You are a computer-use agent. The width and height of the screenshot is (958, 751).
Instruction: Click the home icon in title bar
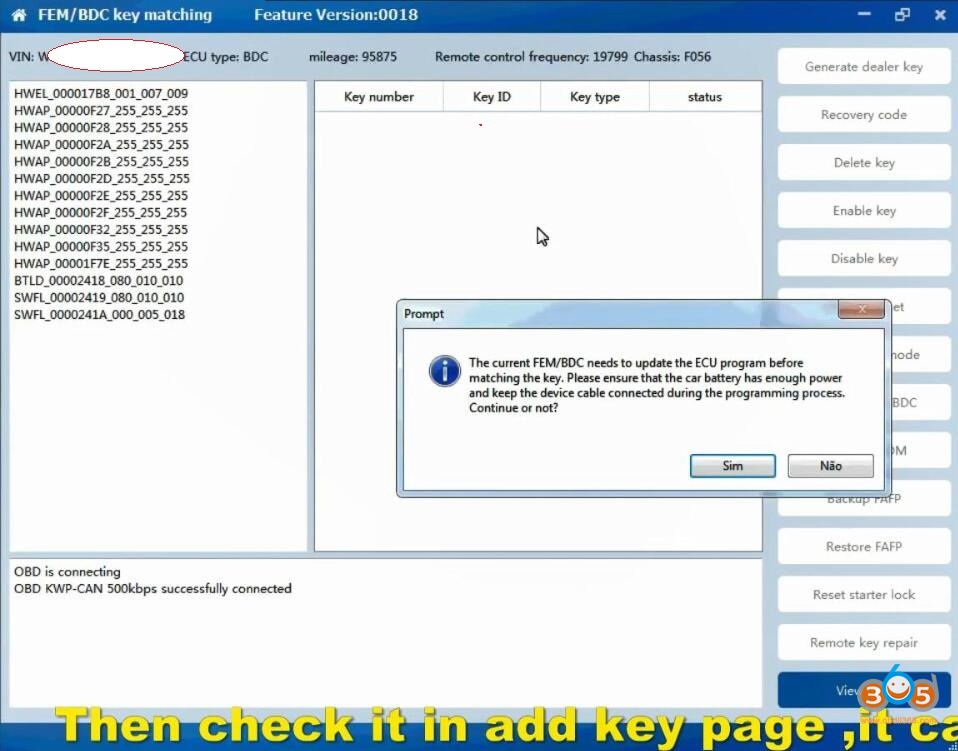(x=19, y=15)
